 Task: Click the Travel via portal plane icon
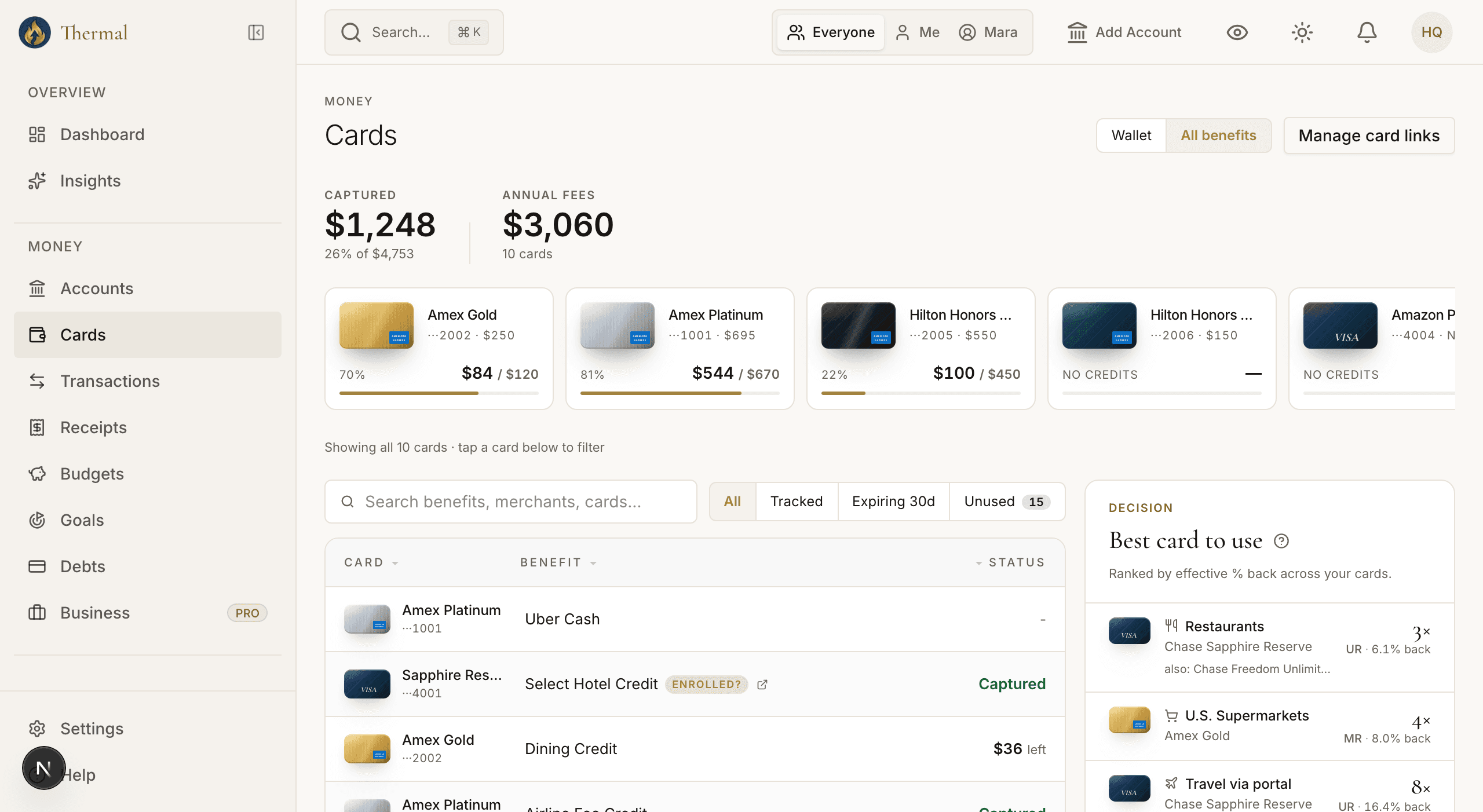(1171, 784)
